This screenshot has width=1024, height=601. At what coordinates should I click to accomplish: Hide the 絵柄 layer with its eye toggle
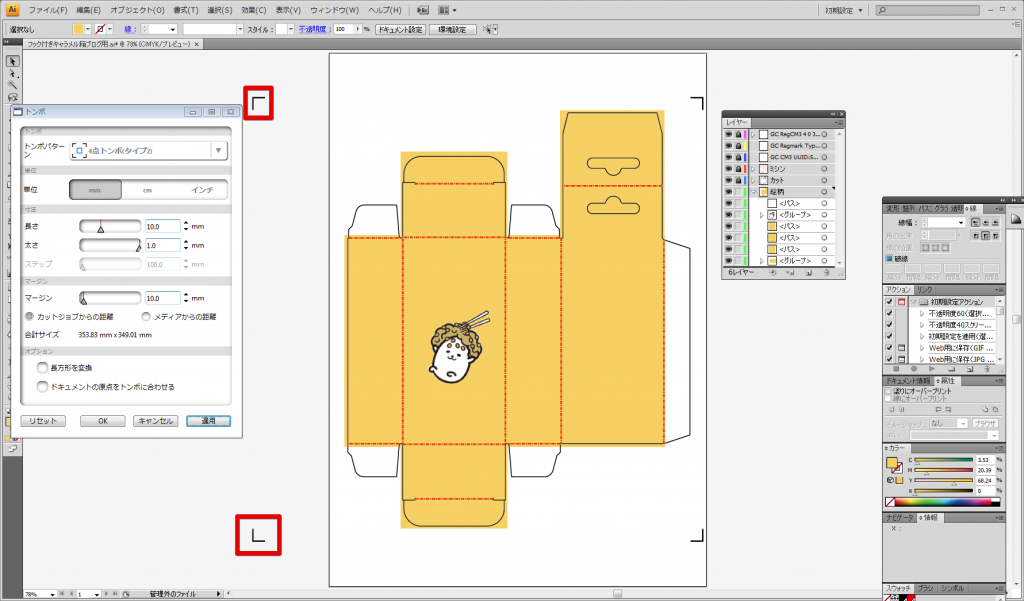pos(727,190)
